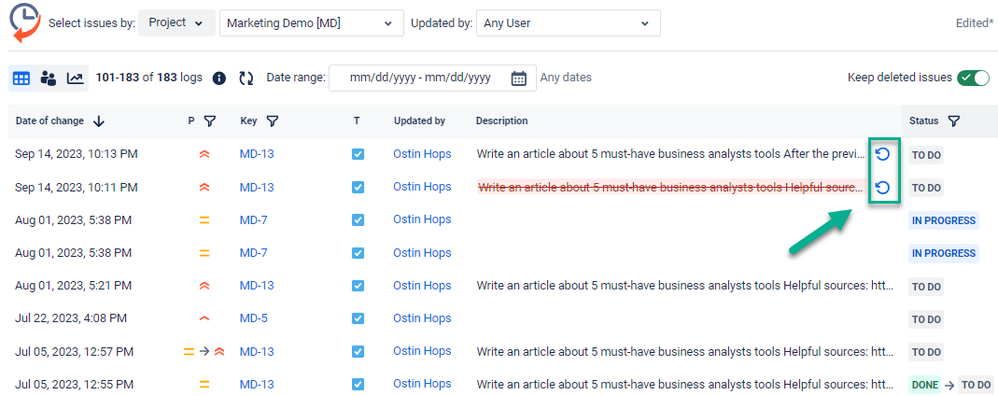Click Ostin Hops in the first row

coord(422,154)
